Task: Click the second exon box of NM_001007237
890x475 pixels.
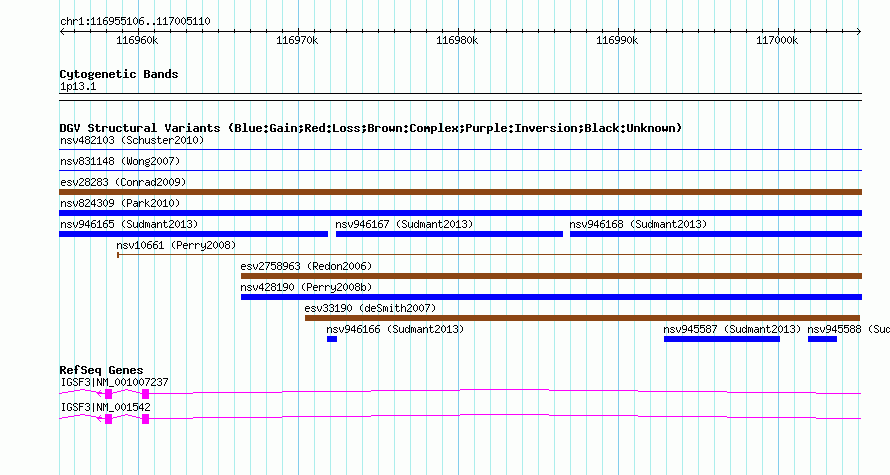Action: [145, 394]
